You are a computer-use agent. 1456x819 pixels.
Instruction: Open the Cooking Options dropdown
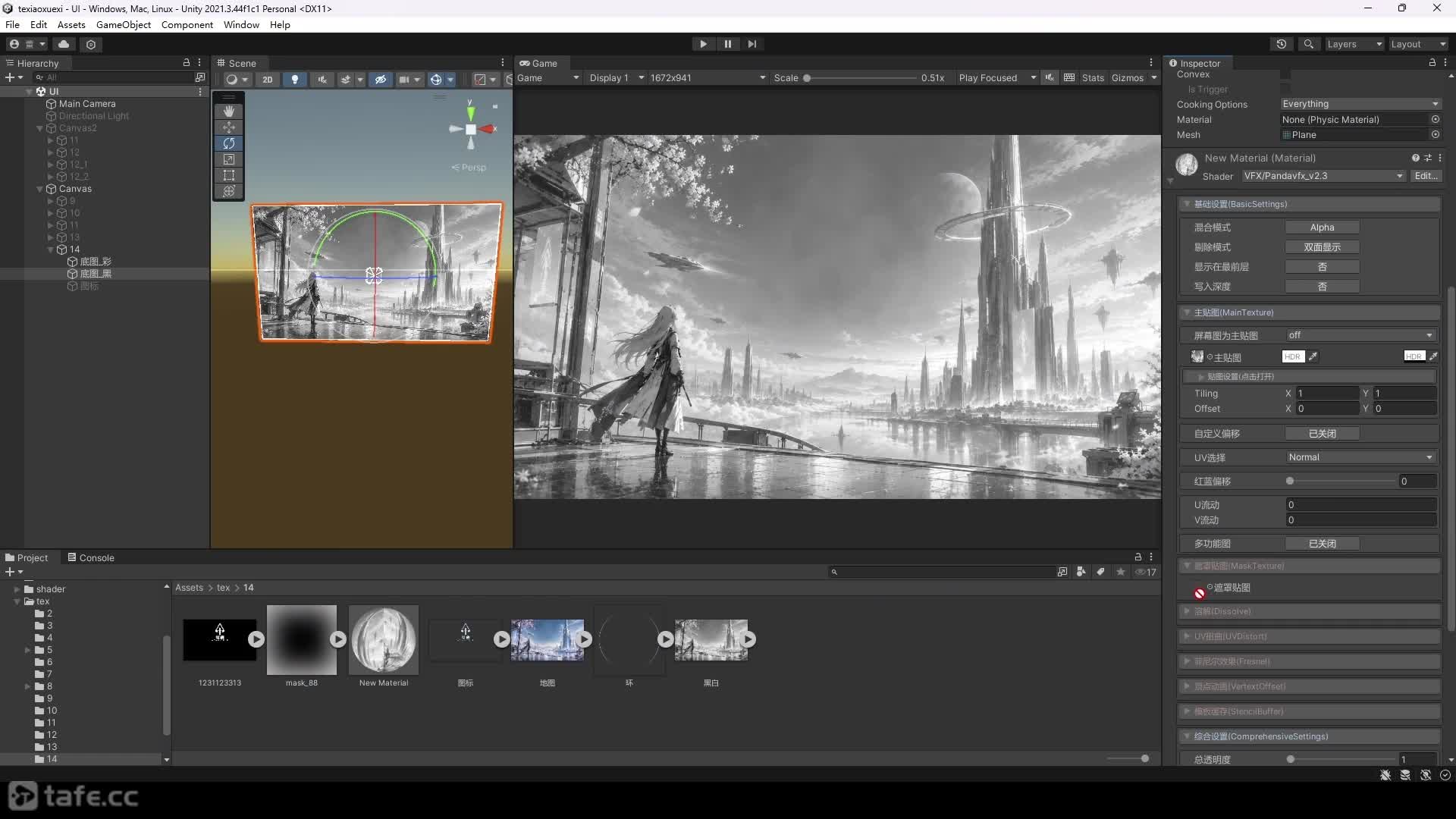point(1360,104)
